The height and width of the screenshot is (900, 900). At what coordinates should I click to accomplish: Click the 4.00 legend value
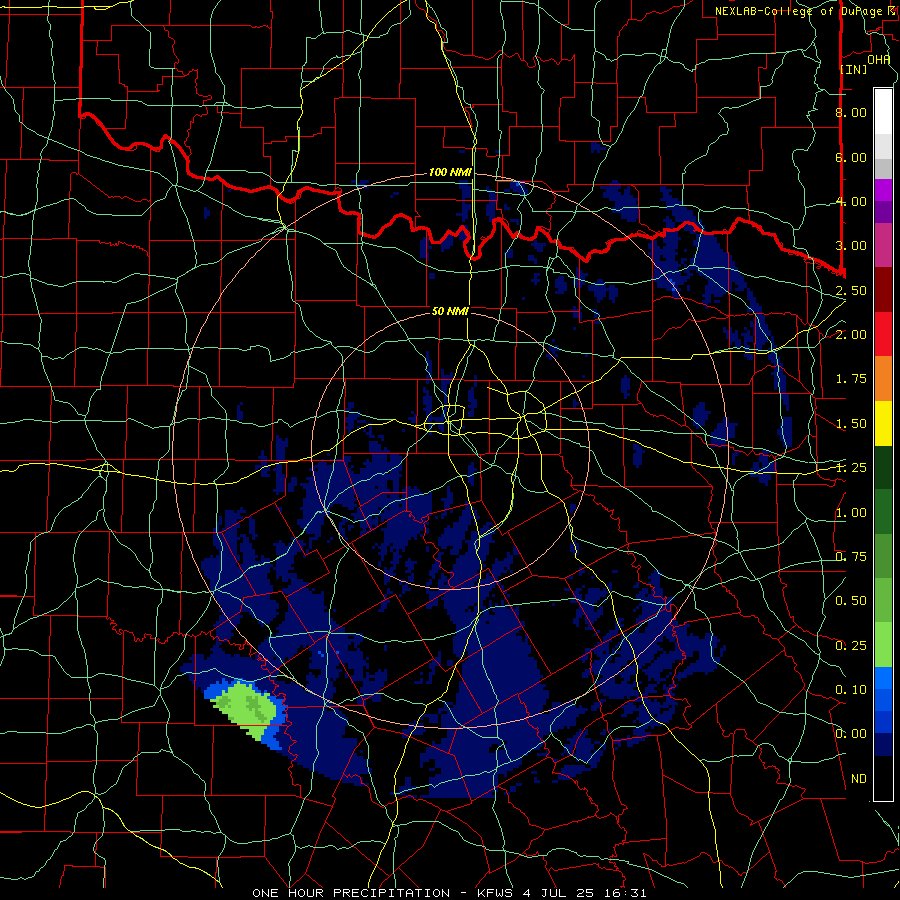point(851,201)
